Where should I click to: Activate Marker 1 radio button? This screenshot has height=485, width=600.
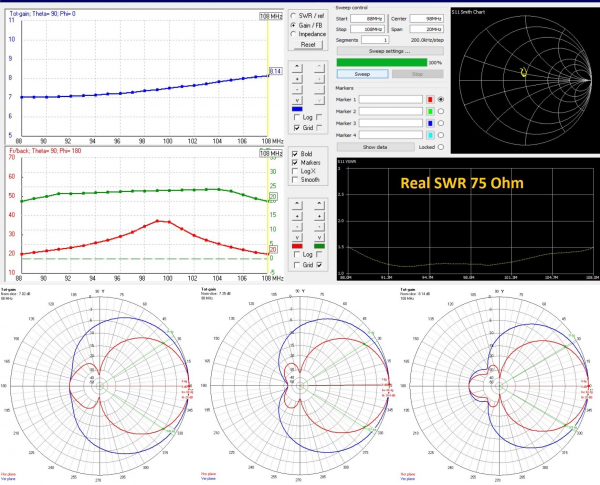(x=441, y=100)
